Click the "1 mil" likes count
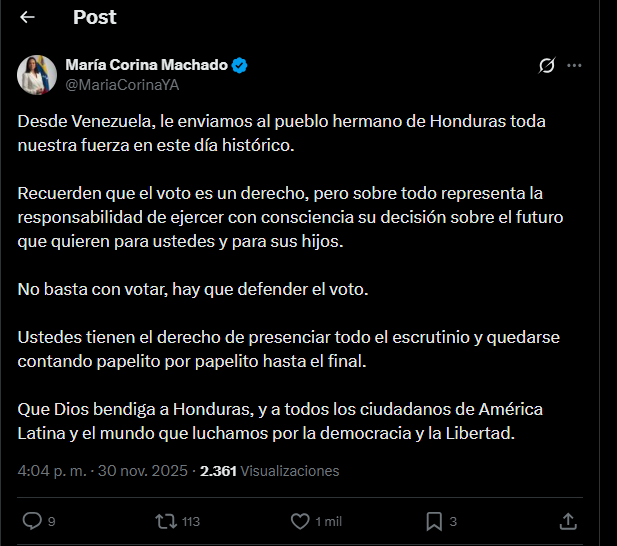The image size is (617, 546). click(328, 521)
